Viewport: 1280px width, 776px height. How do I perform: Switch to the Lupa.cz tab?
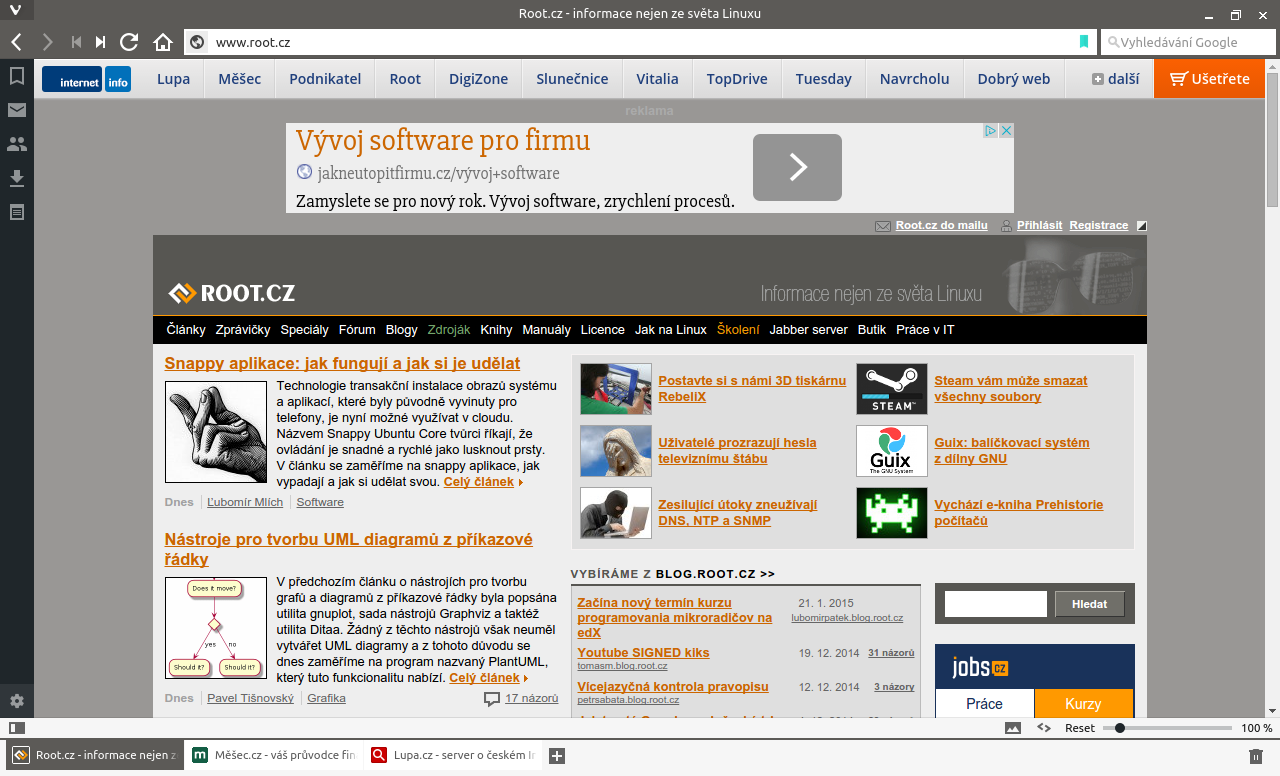pos(452,756)
